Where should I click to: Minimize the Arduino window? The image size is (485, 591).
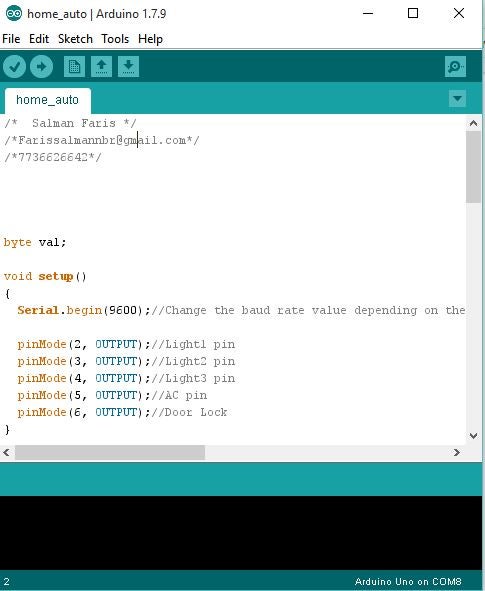[x=368, y=14]
